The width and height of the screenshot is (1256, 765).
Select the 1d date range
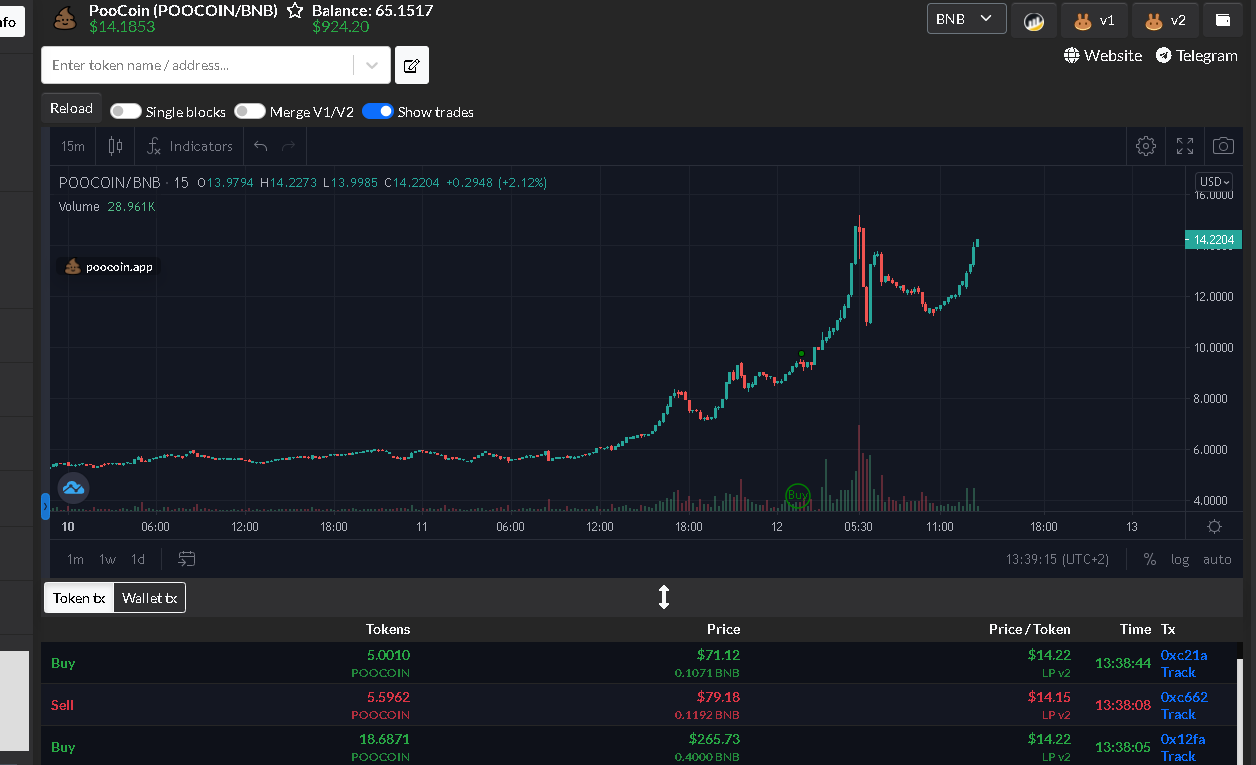click(138, 559)
